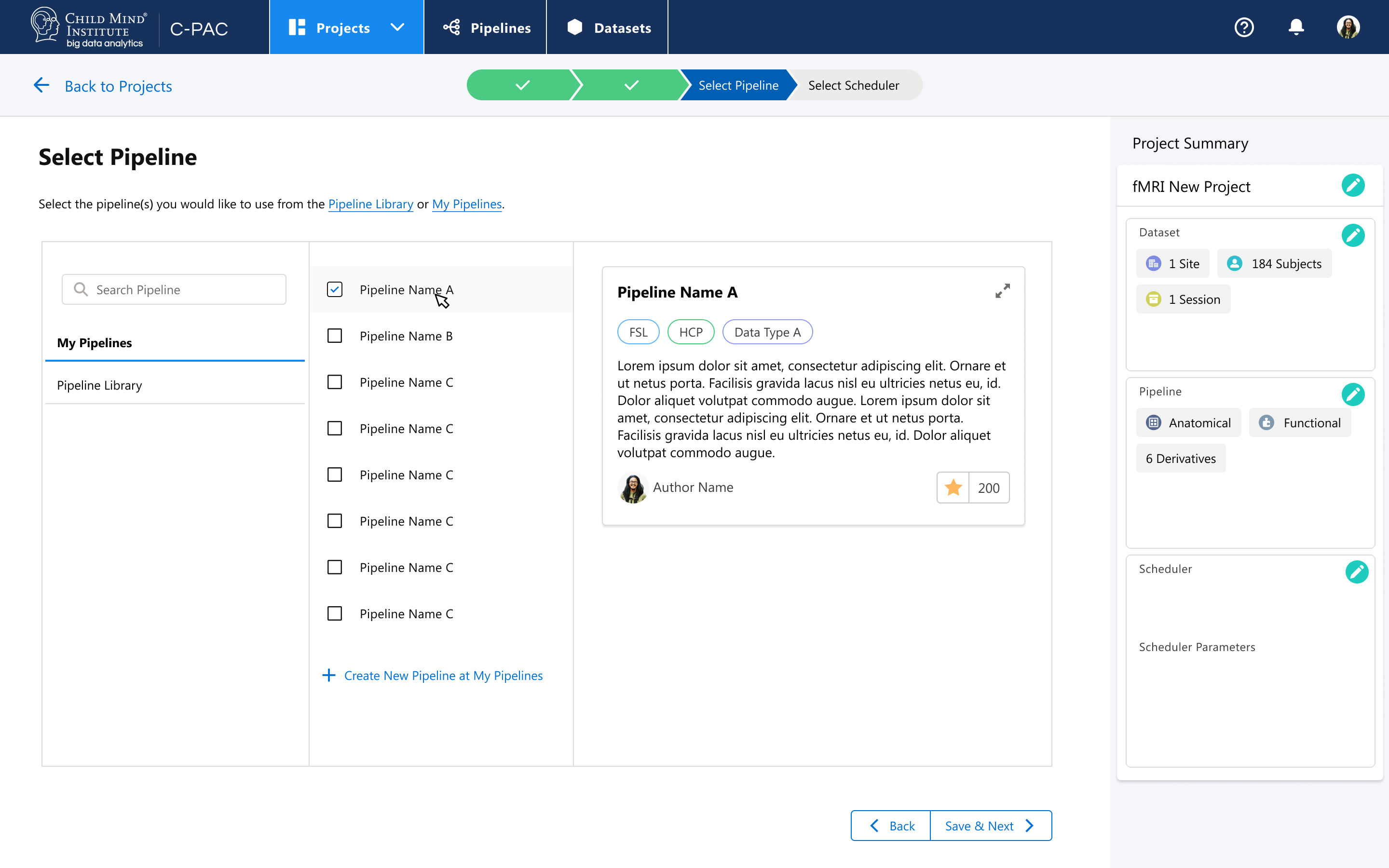This screenshot has width=1389, height=868.
Task: Expand the Pipeline Name A detail card
Action: (x=1003, y=291)
